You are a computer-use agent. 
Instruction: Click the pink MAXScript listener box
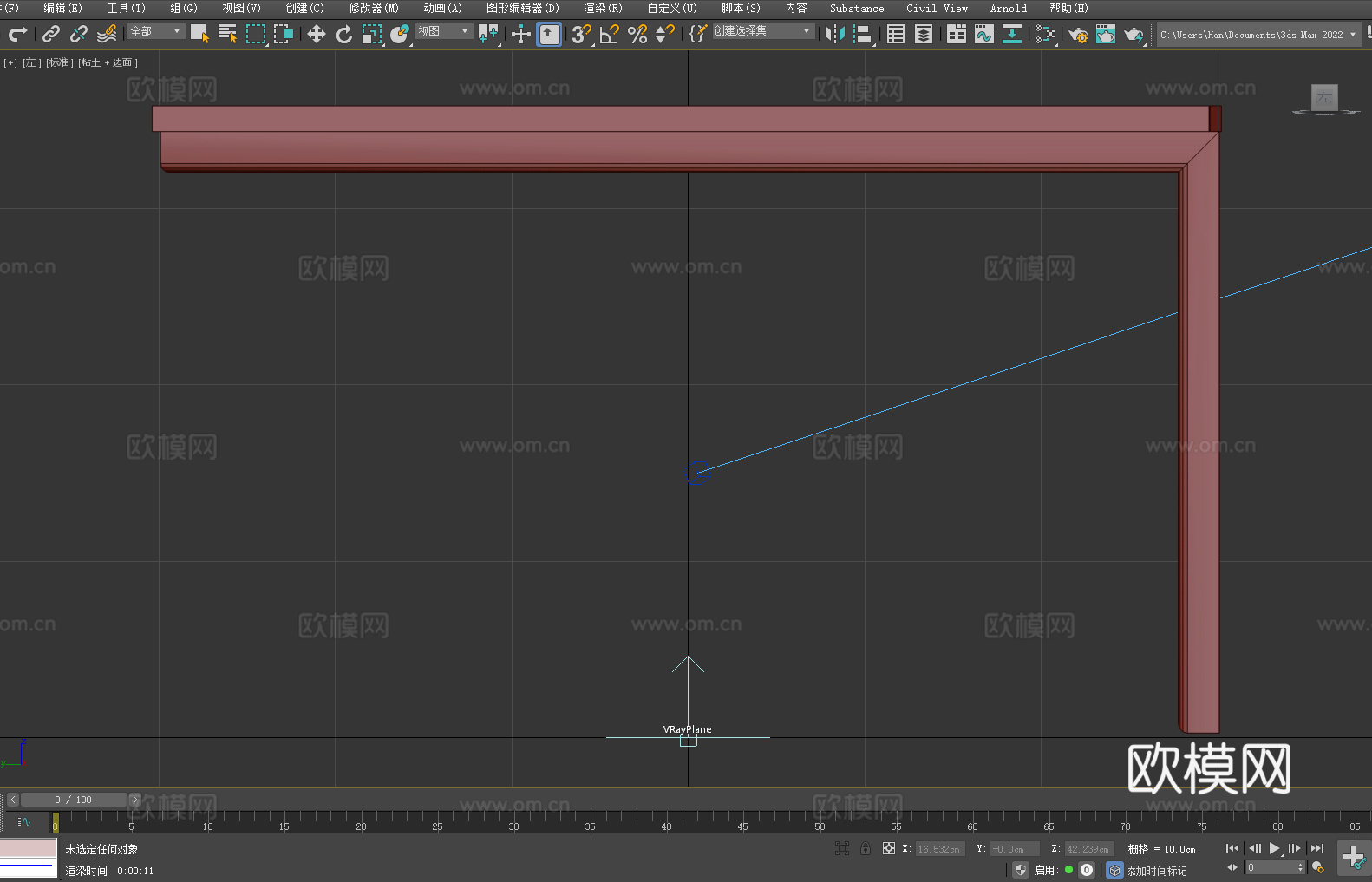pos(29,847)
